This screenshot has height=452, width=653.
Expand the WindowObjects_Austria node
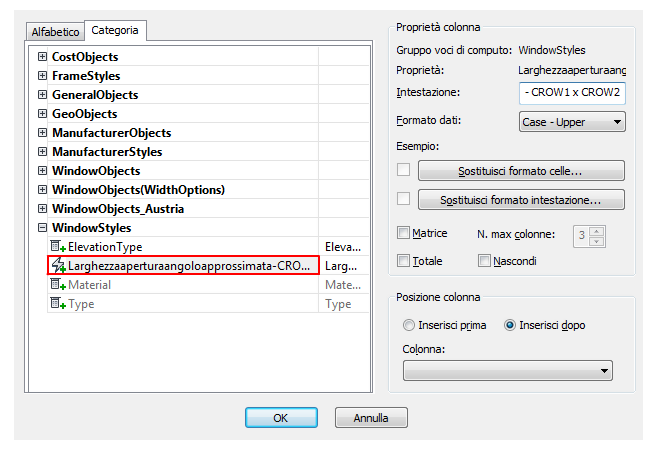[42, 208]
